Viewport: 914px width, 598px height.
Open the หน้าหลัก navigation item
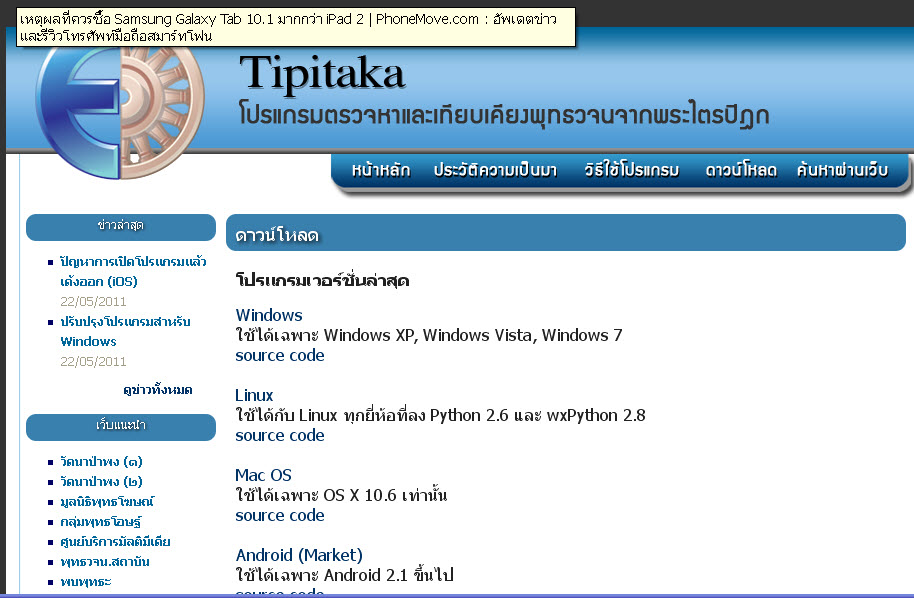(381, 170)
